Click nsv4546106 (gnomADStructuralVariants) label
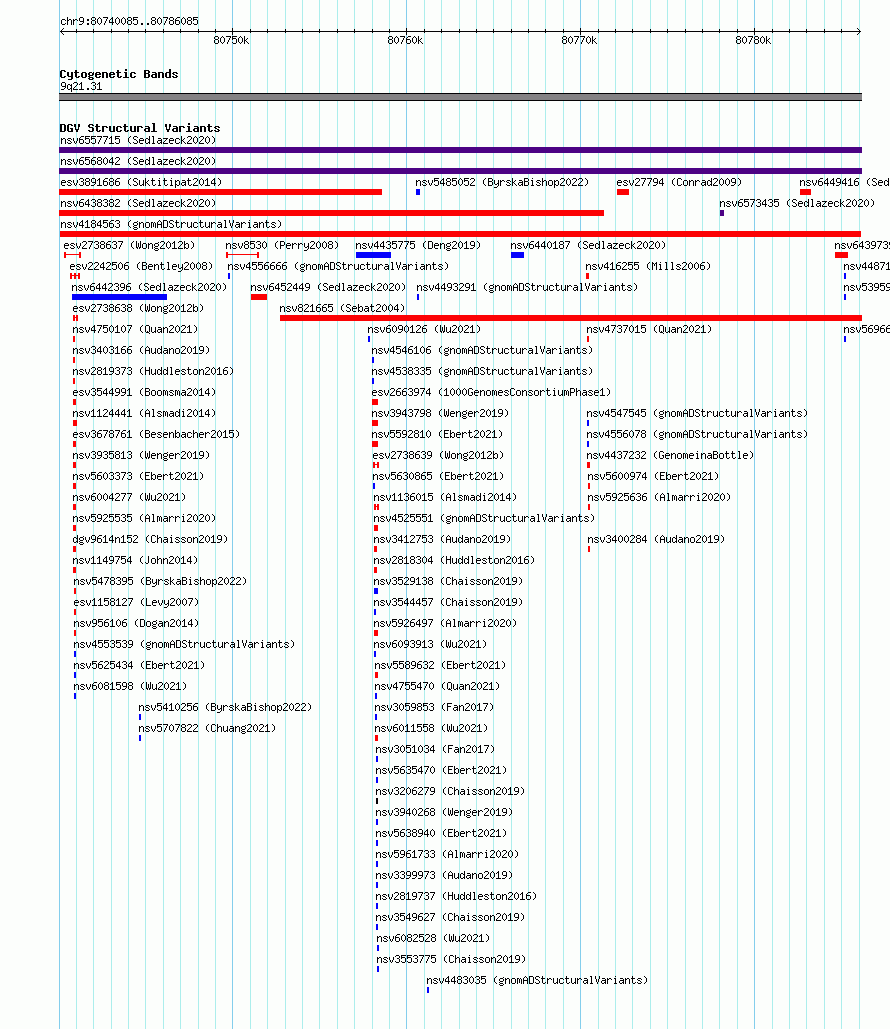The height and width of the screenshot is (1029, 890). (x=482, y=350)
